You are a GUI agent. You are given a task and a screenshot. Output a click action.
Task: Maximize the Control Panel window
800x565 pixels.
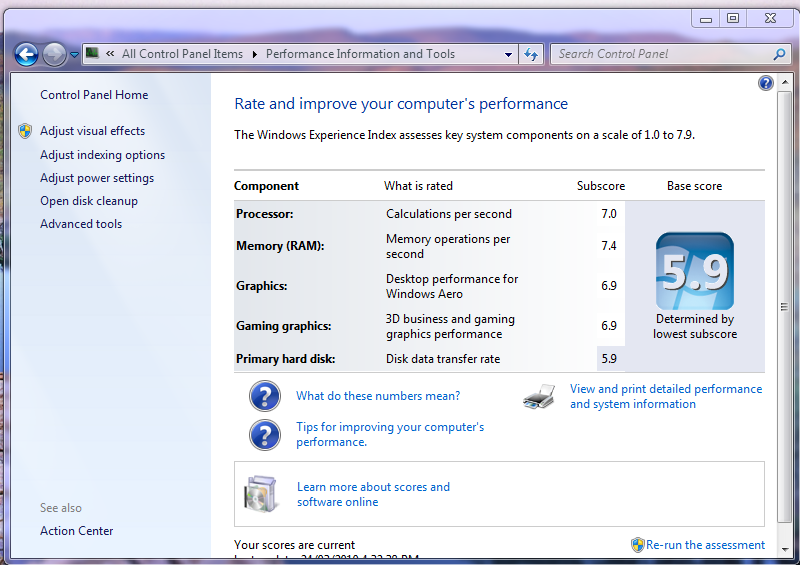[733, 18]
